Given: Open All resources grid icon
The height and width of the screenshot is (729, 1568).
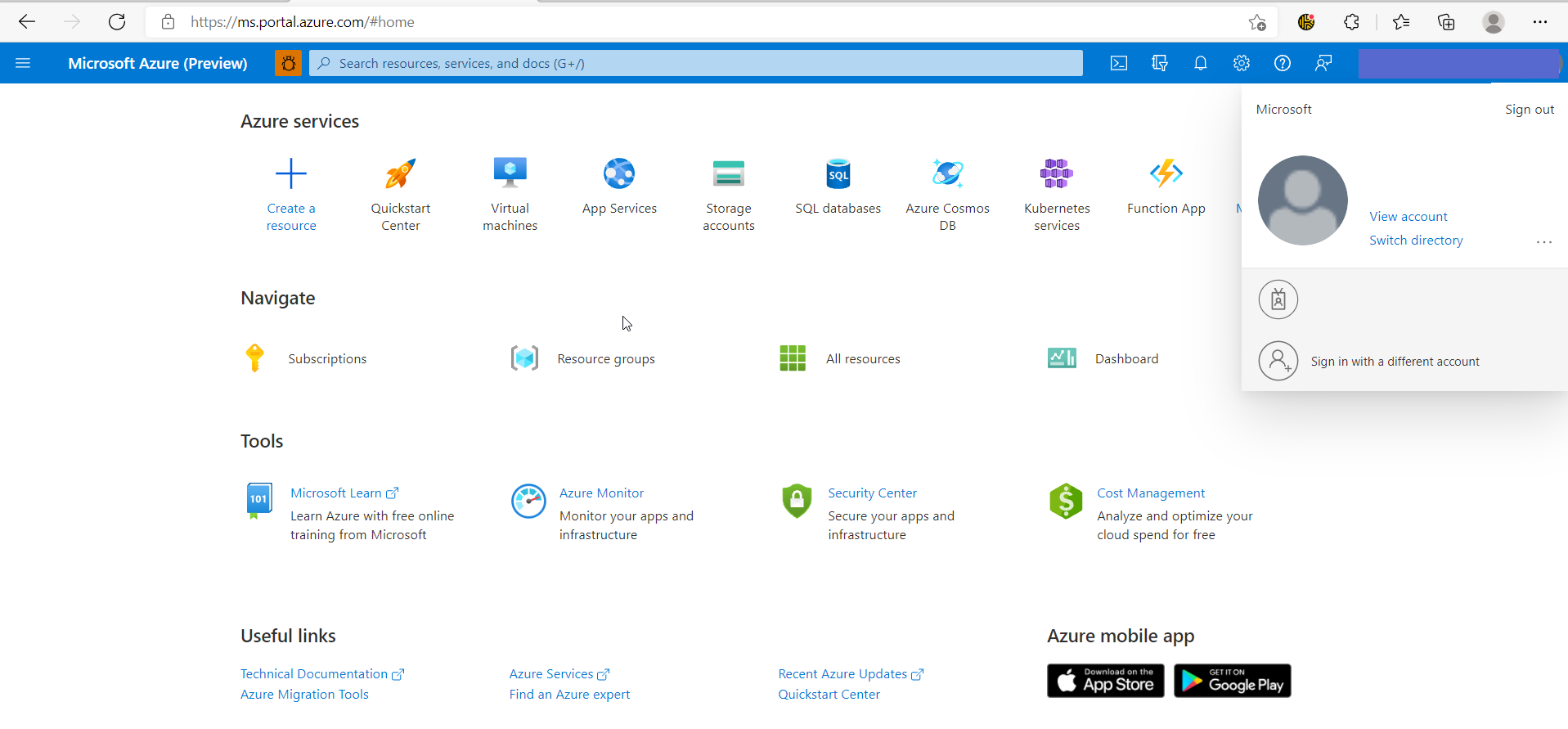Looking at the screenshot, I should point(793,358).
